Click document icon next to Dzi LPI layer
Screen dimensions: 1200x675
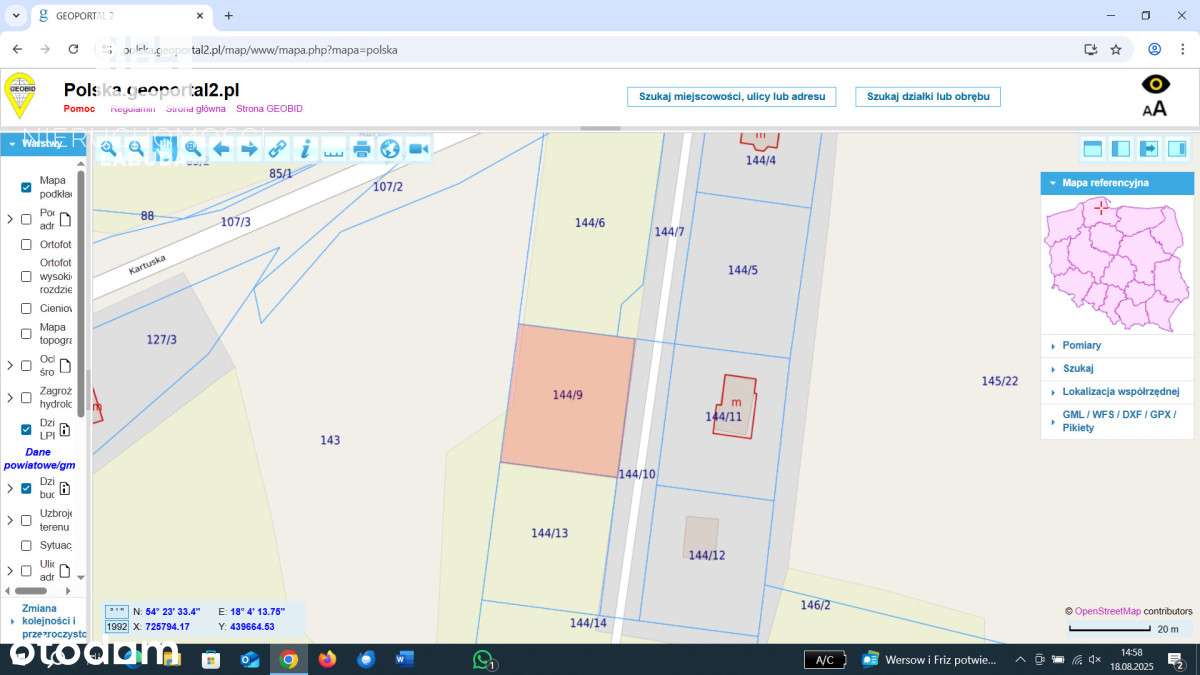(65, 429)
